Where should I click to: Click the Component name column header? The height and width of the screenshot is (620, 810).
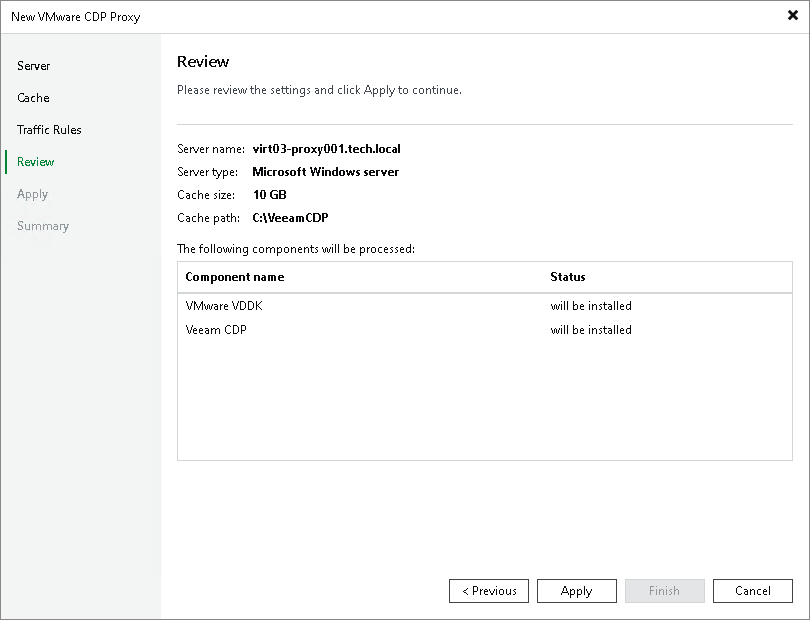pos(235,277)
